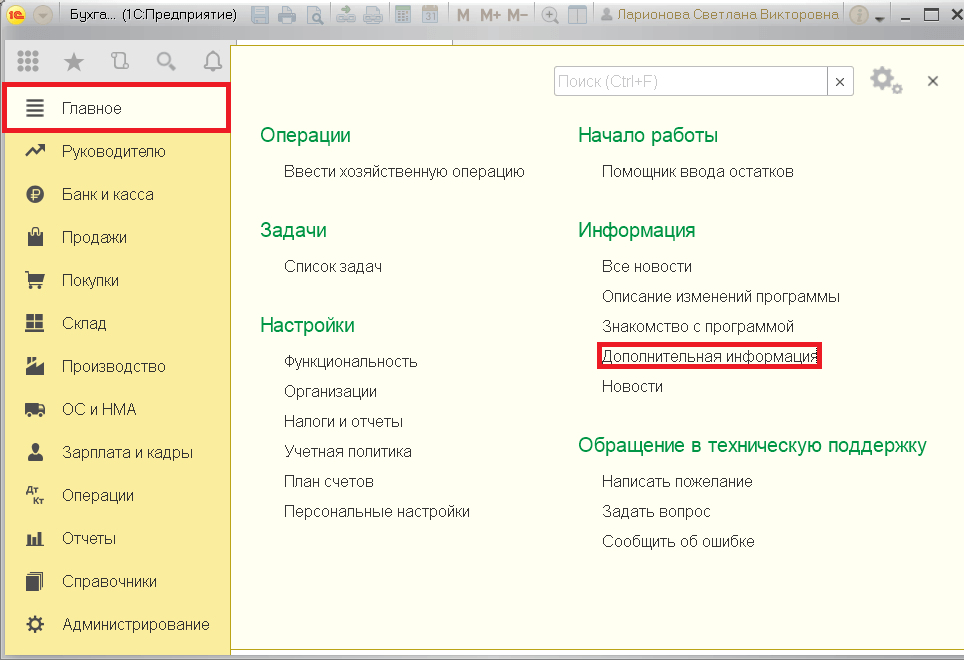Click the Информация group heading
Screen dimensions: 964x660
(x=636, y=230)
